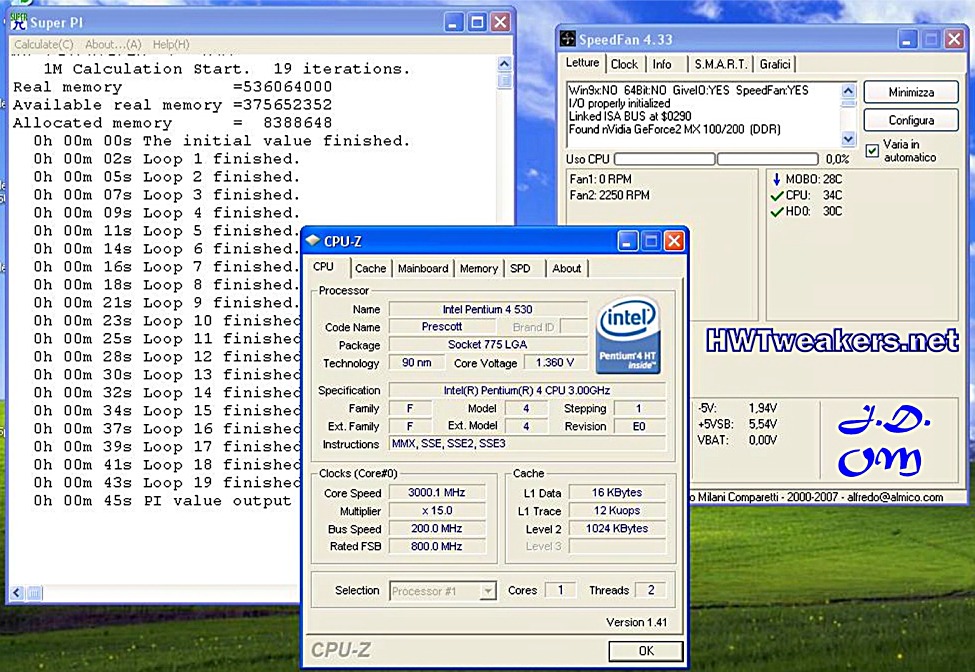Click the Super PI title bar icon

coord(19,22)
